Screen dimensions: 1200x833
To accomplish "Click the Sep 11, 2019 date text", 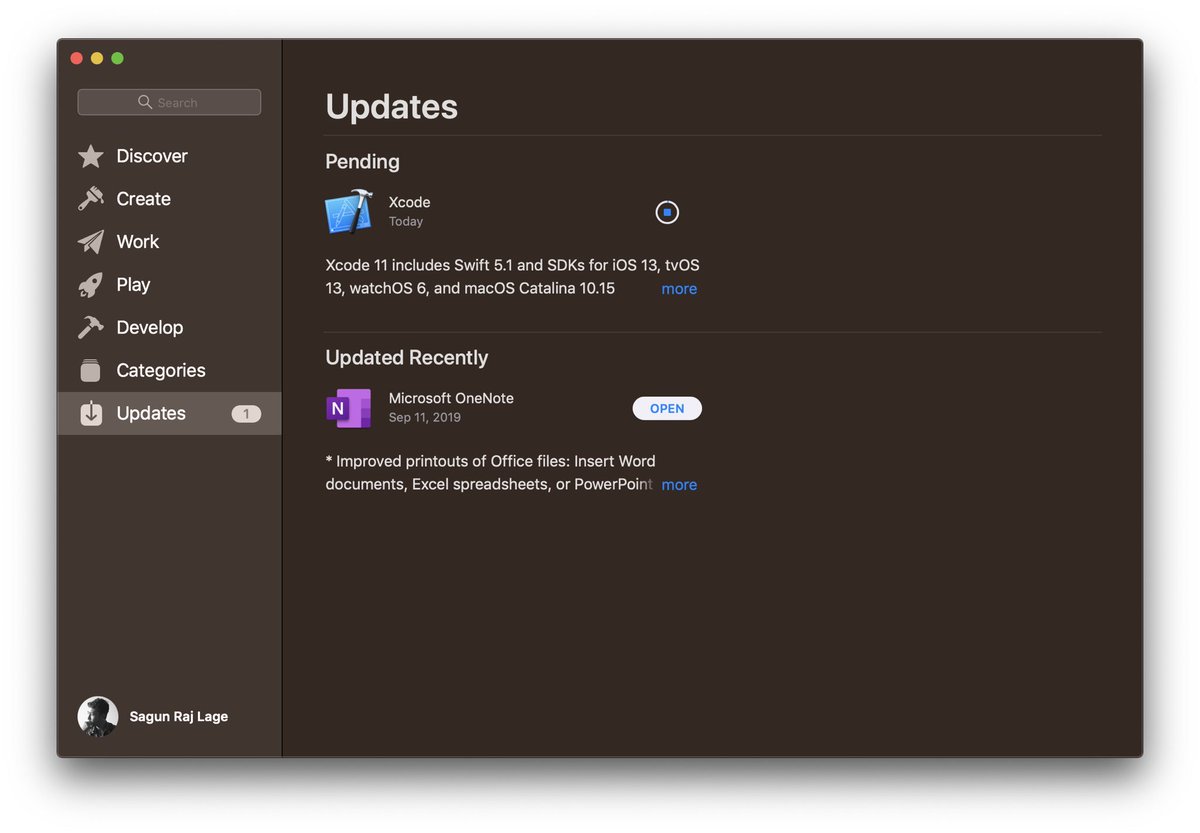I will (424, 417).
